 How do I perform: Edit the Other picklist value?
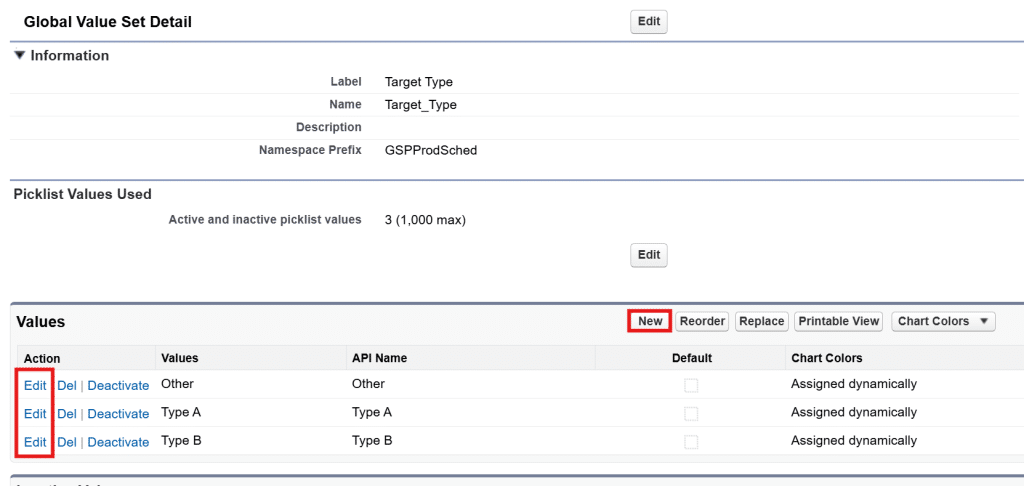coord(35,385)
